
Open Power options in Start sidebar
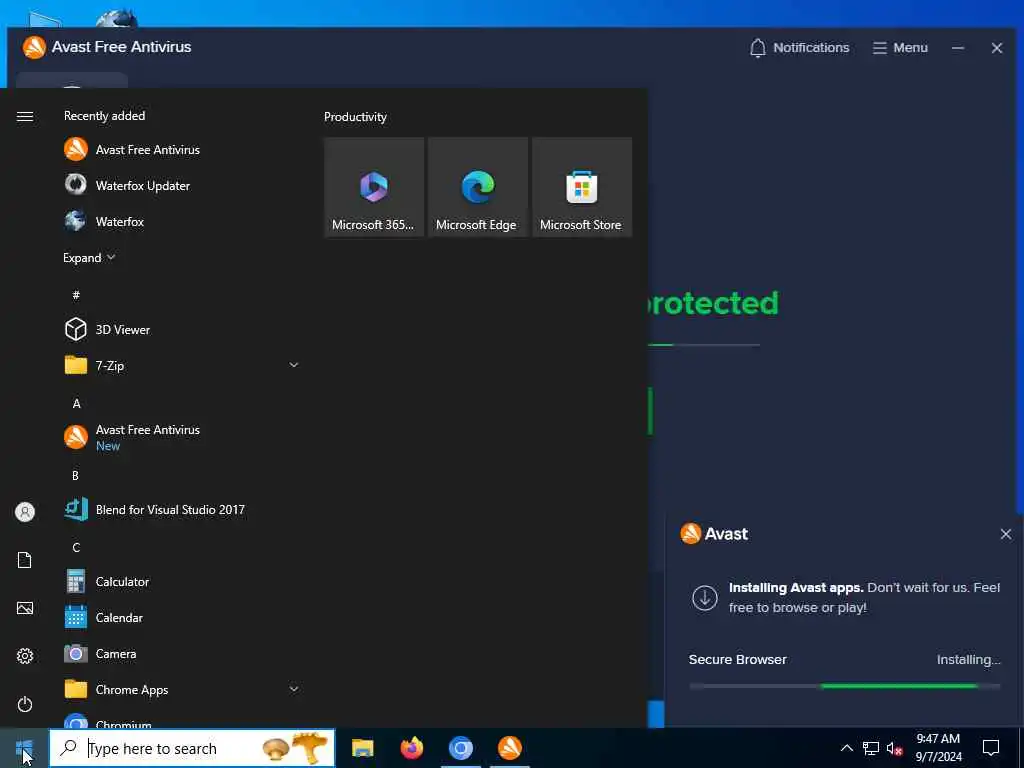click(25, 704)
